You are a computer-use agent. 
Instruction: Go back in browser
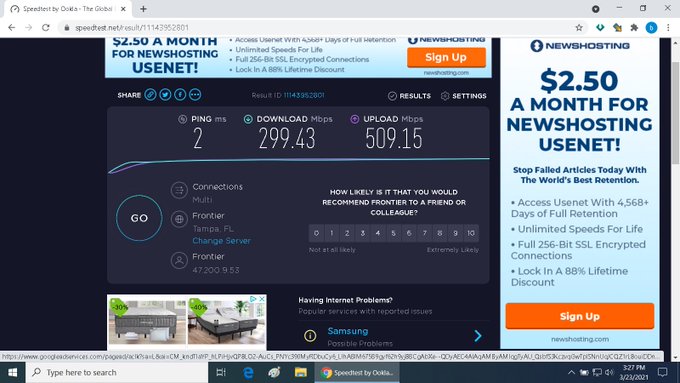12,27
